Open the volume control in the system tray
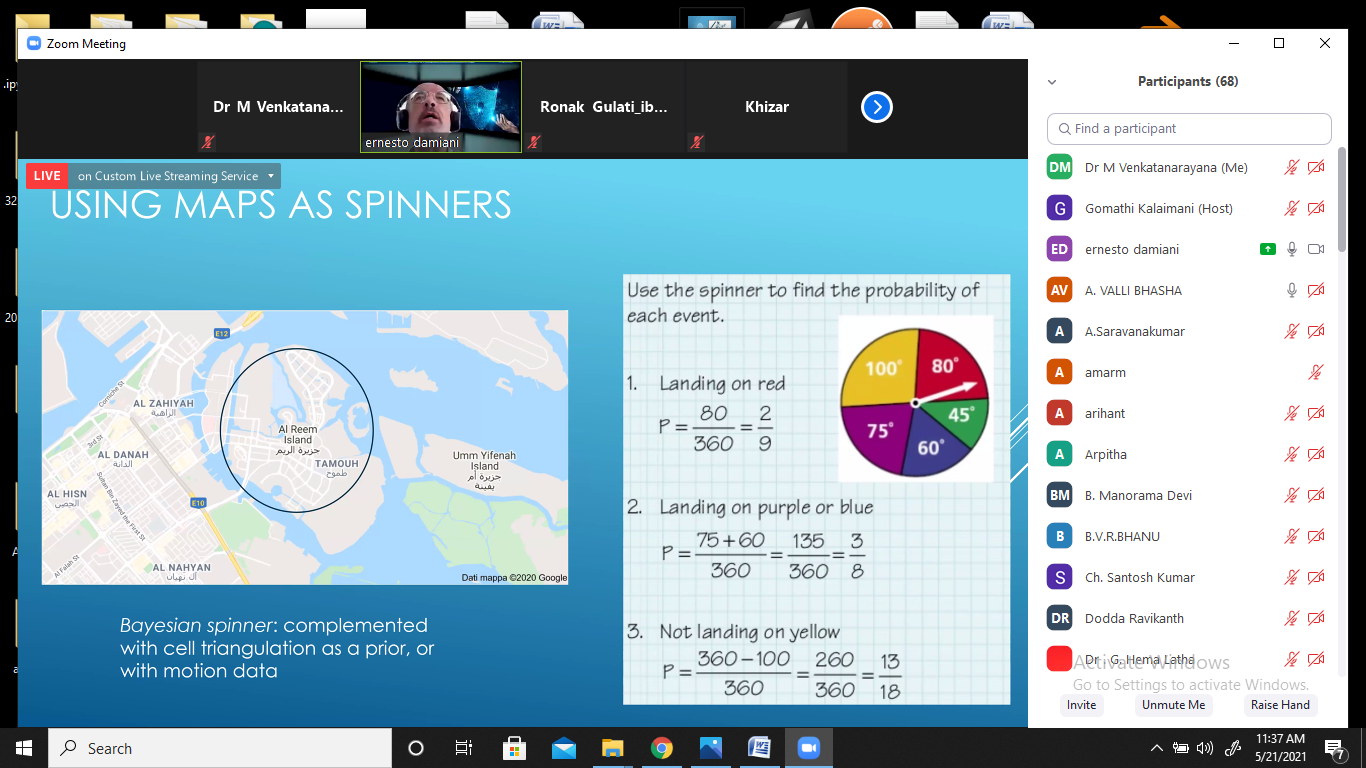Viewport: 1366px width, 768px height. point(1204,748)
